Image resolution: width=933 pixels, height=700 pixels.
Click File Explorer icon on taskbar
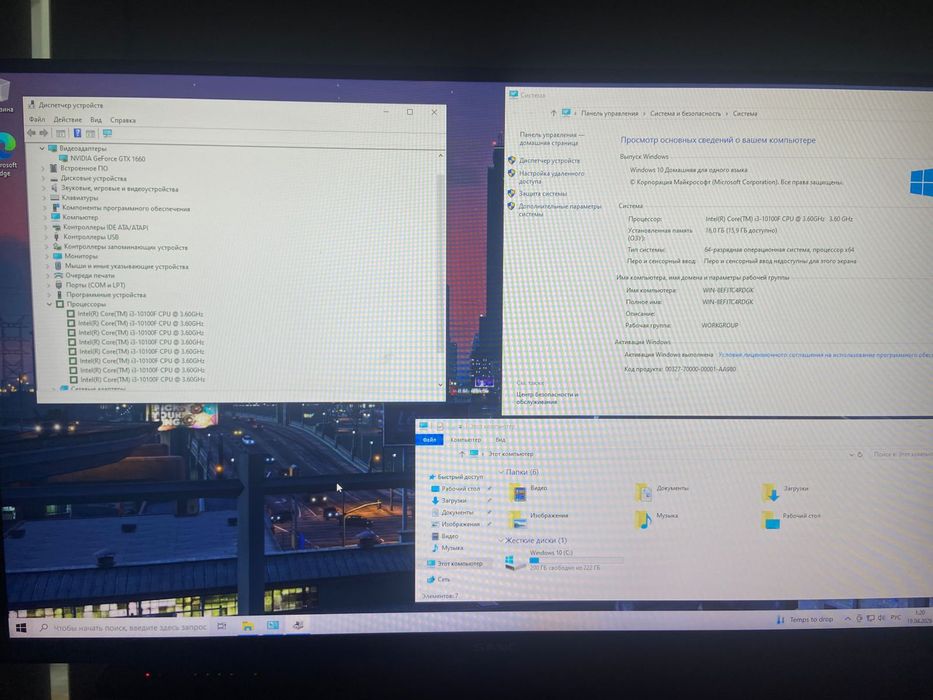click(248, 626)
